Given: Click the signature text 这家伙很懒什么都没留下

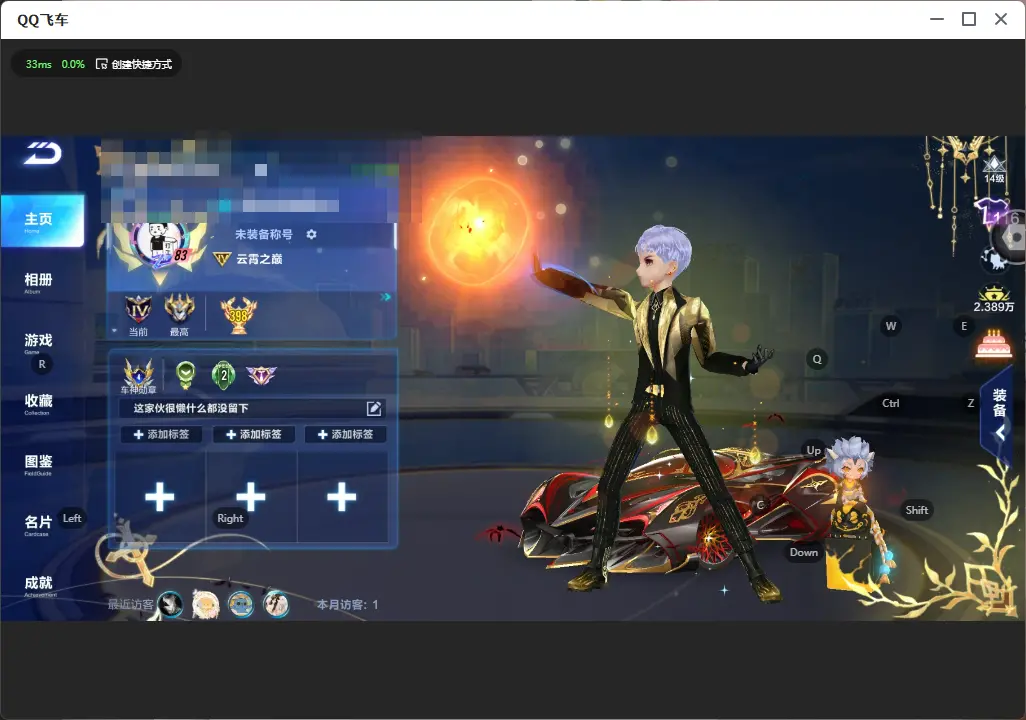Looking at the screenshot, I should coord(191,408).
